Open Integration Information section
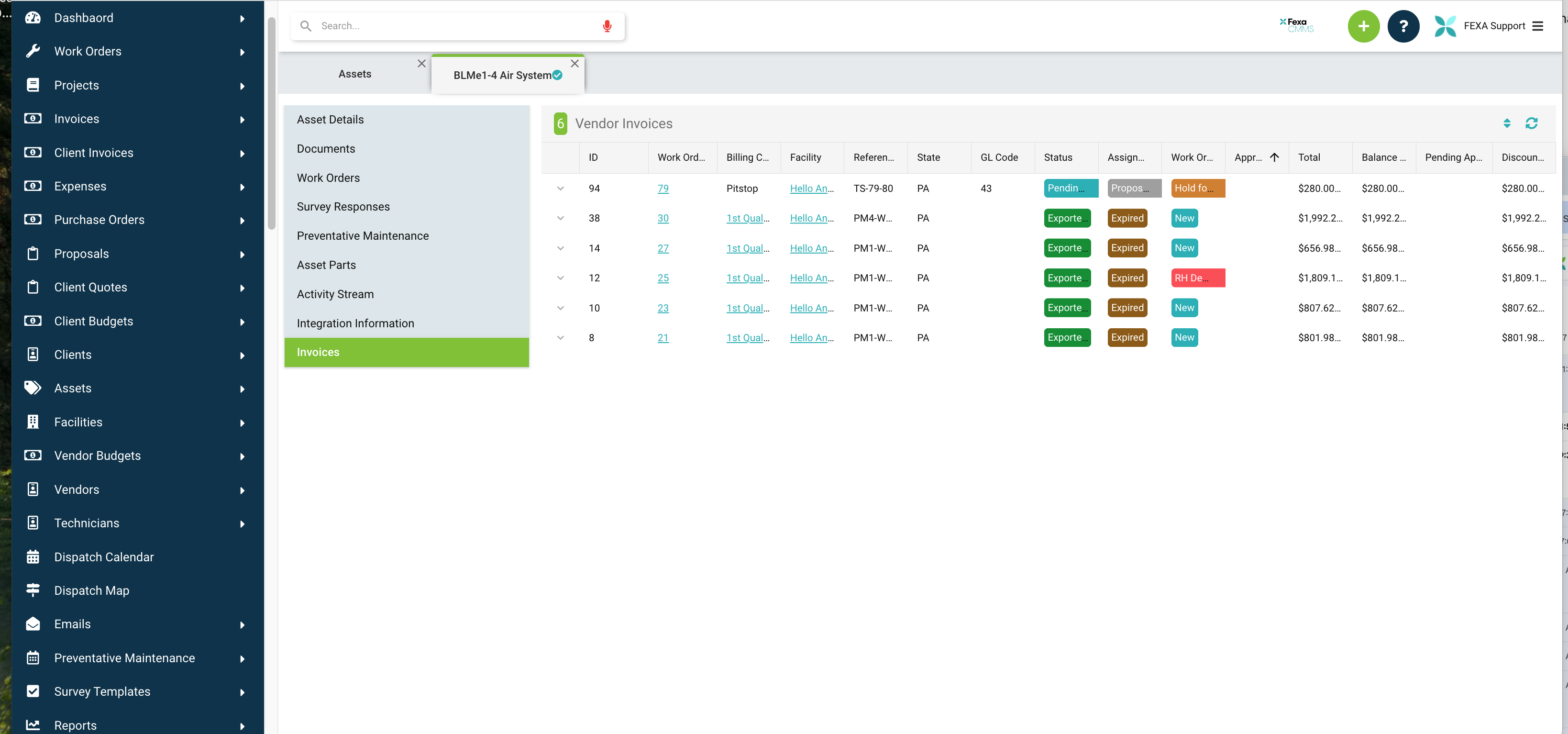The height and width of the screenshot is (734, 1568). (407, 323)
